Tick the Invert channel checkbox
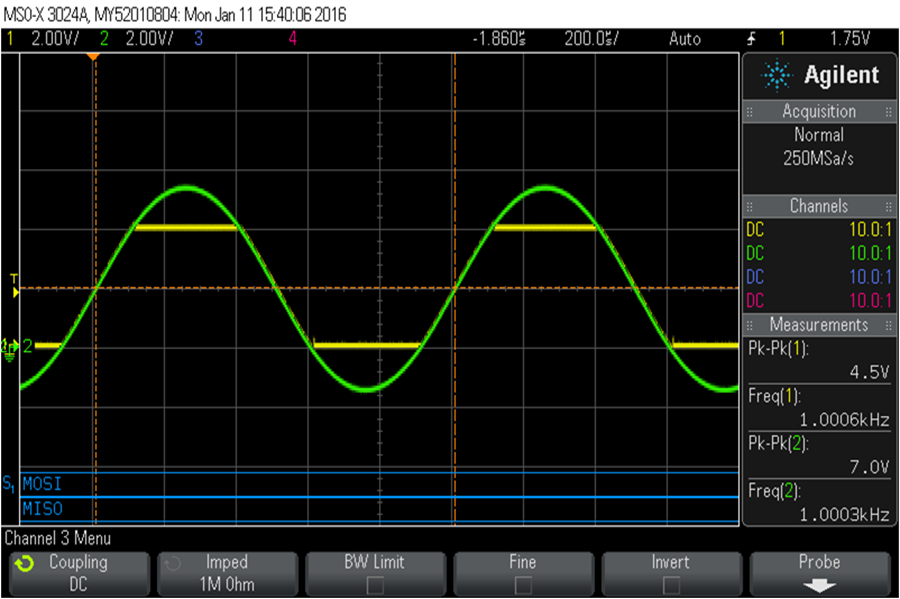Screen dimensions: 900x599 coord(671,585)
